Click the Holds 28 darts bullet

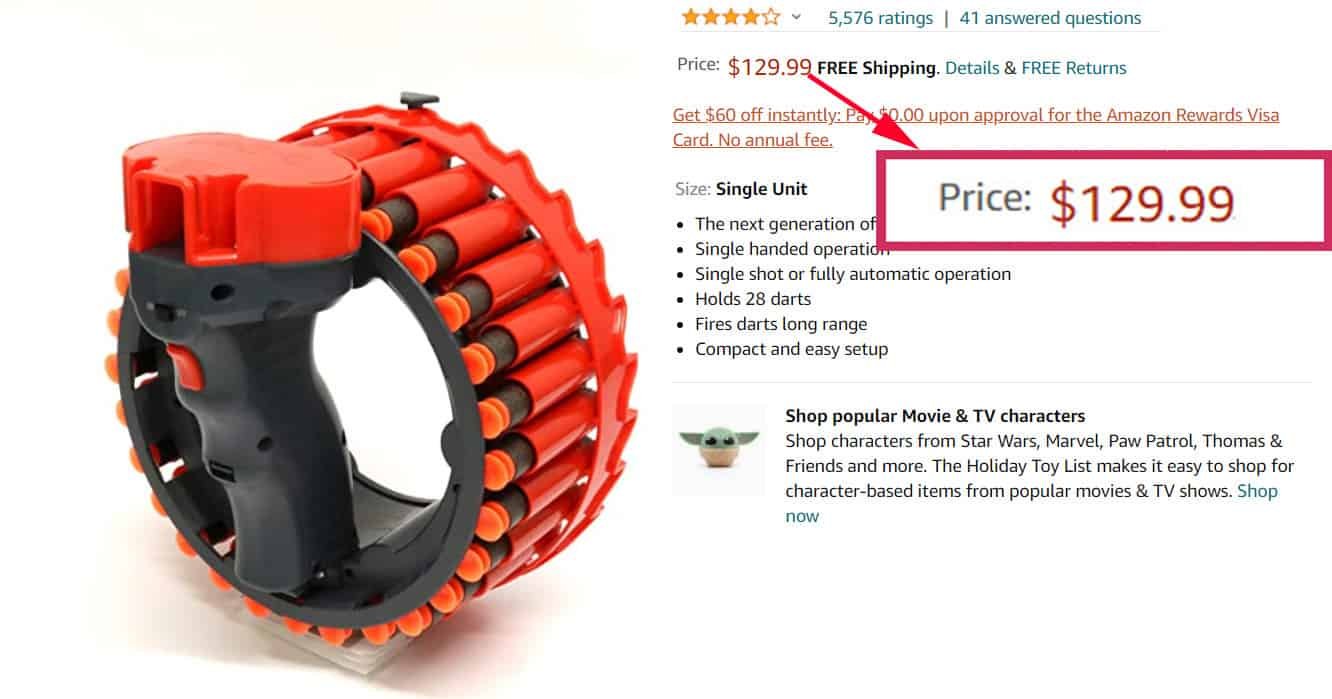pos(753,299)
